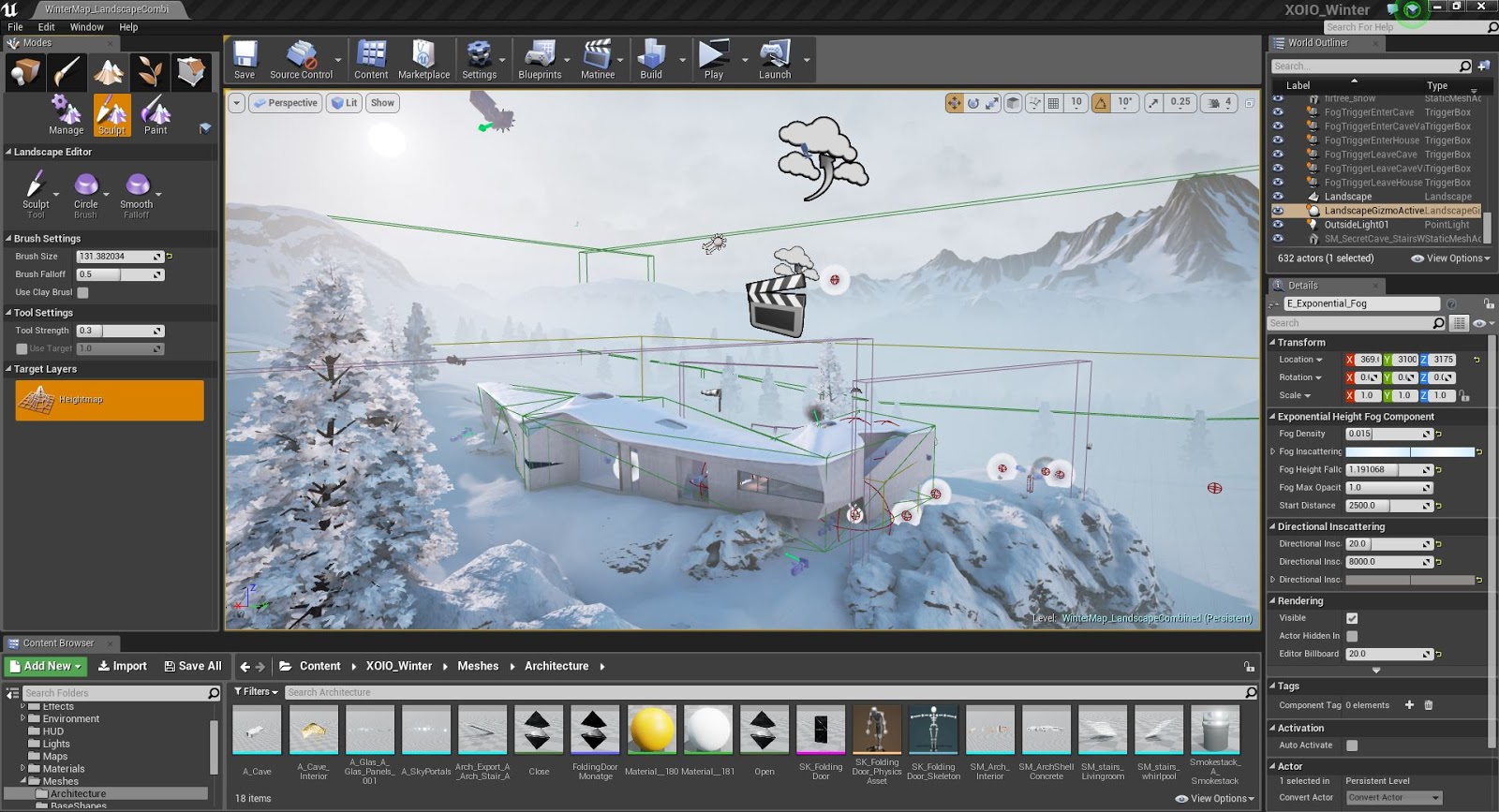Open the Blueprints toolbar button
Screen dimensions: 1499x812
tap(540, 60)
